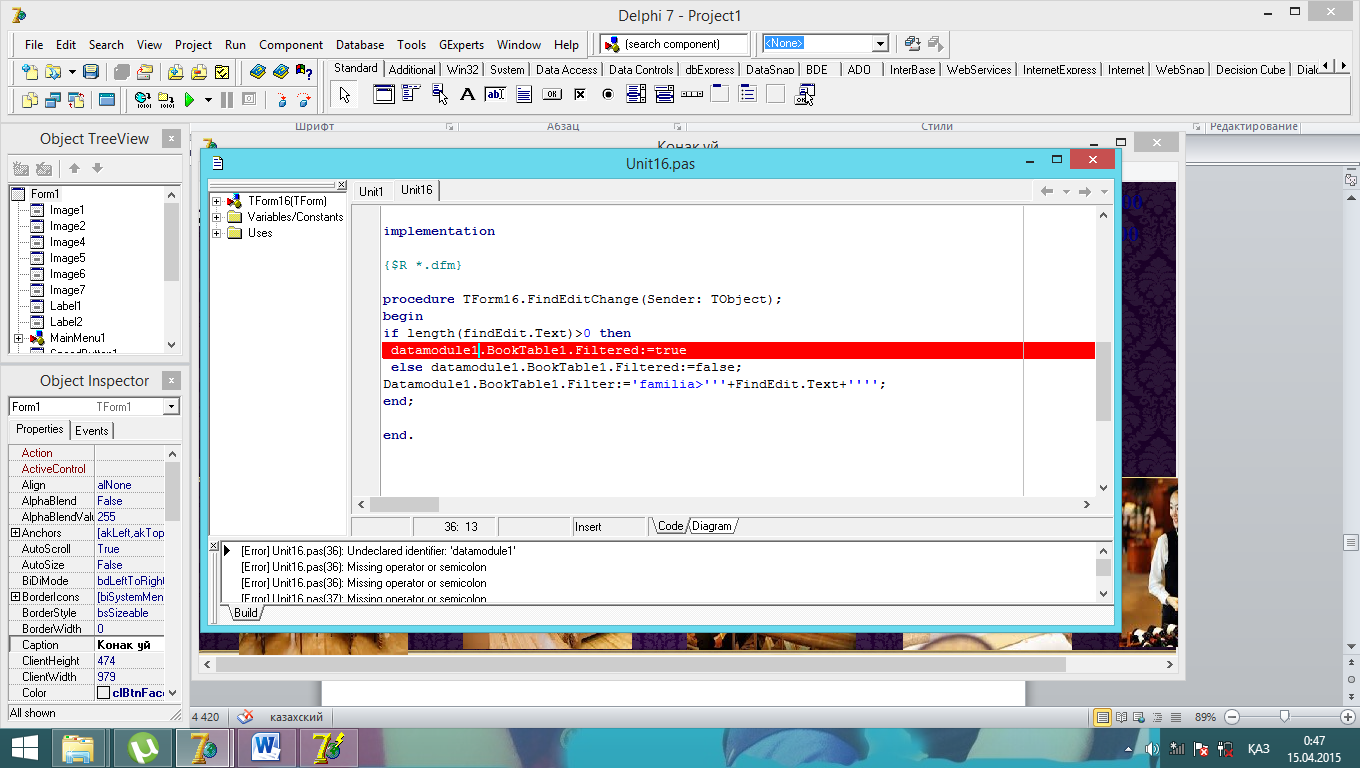Select the MainMenu component icon
Screen dimensions: 1360x768
[x=410, y=94]
